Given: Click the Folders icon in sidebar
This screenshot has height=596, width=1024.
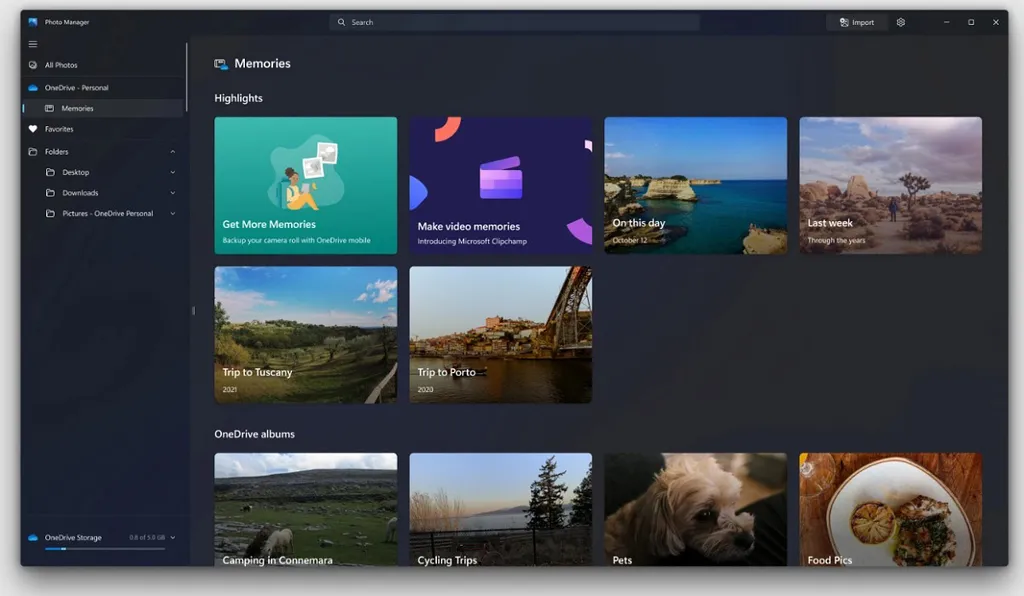Looking at the screenshot, I should tap(33, 151).
